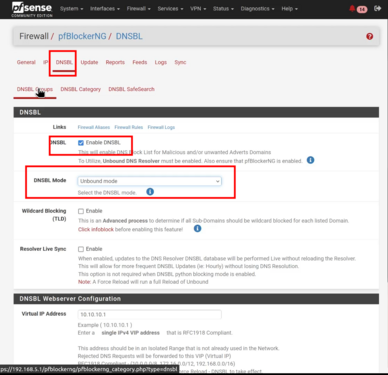Open the notifications bell icon
This screenshot has height=375, width=388.
coord(352,8)
